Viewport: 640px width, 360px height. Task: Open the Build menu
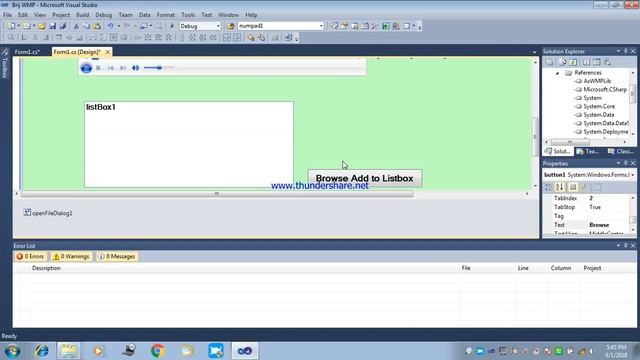pyautogui.click(x=82, y=15)
